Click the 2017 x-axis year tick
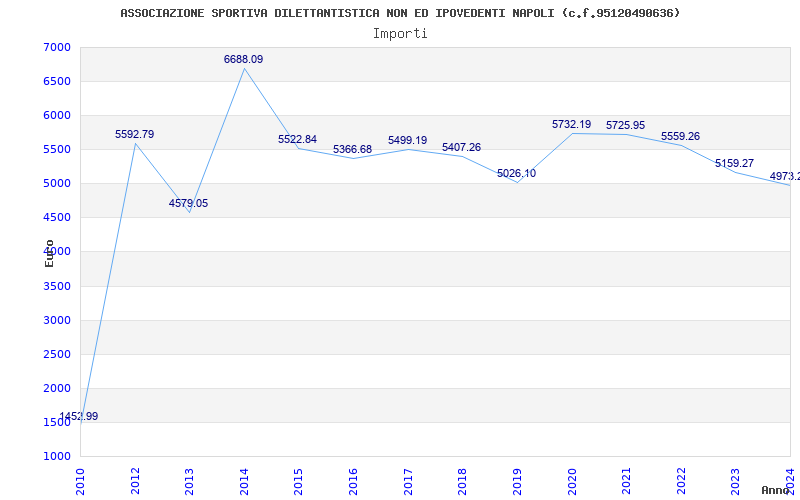 coord(408,481)
